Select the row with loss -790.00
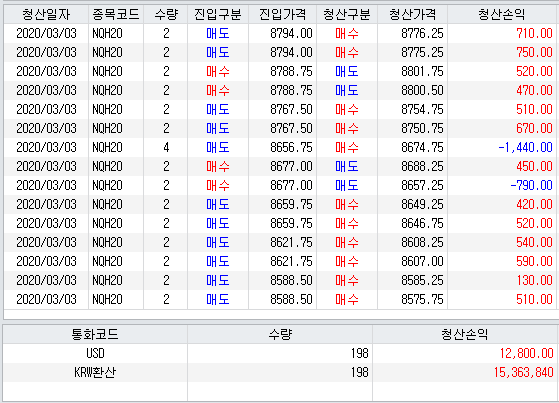Image resolution: width=559 pixels, height=403 pixels. (280, 185)
